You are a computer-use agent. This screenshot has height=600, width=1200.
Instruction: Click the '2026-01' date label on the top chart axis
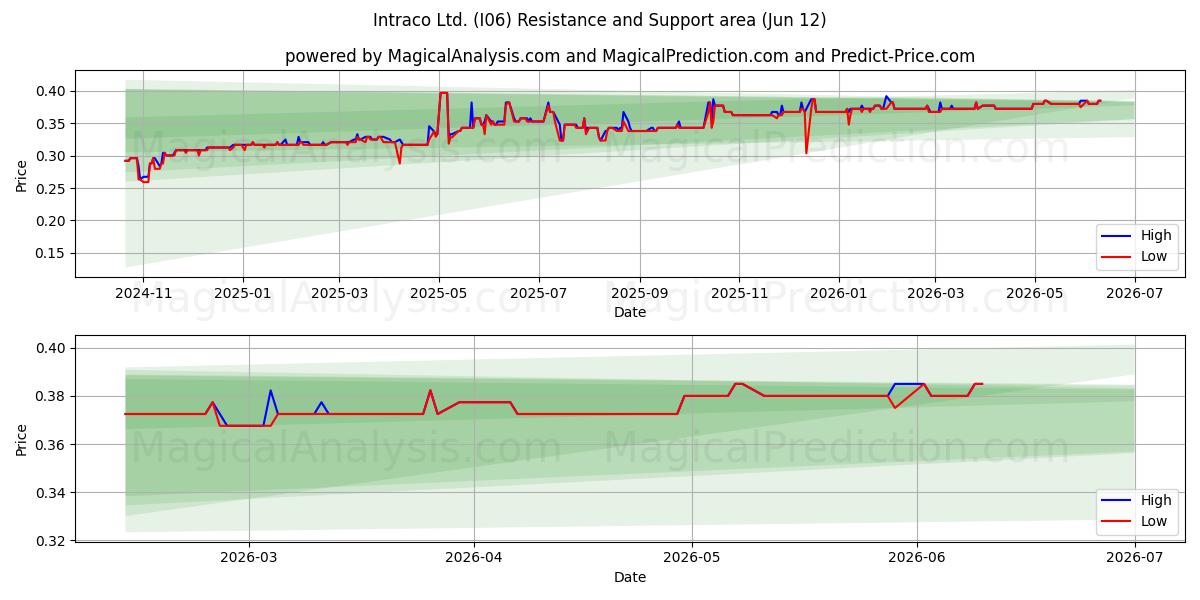tap(839, 293)
